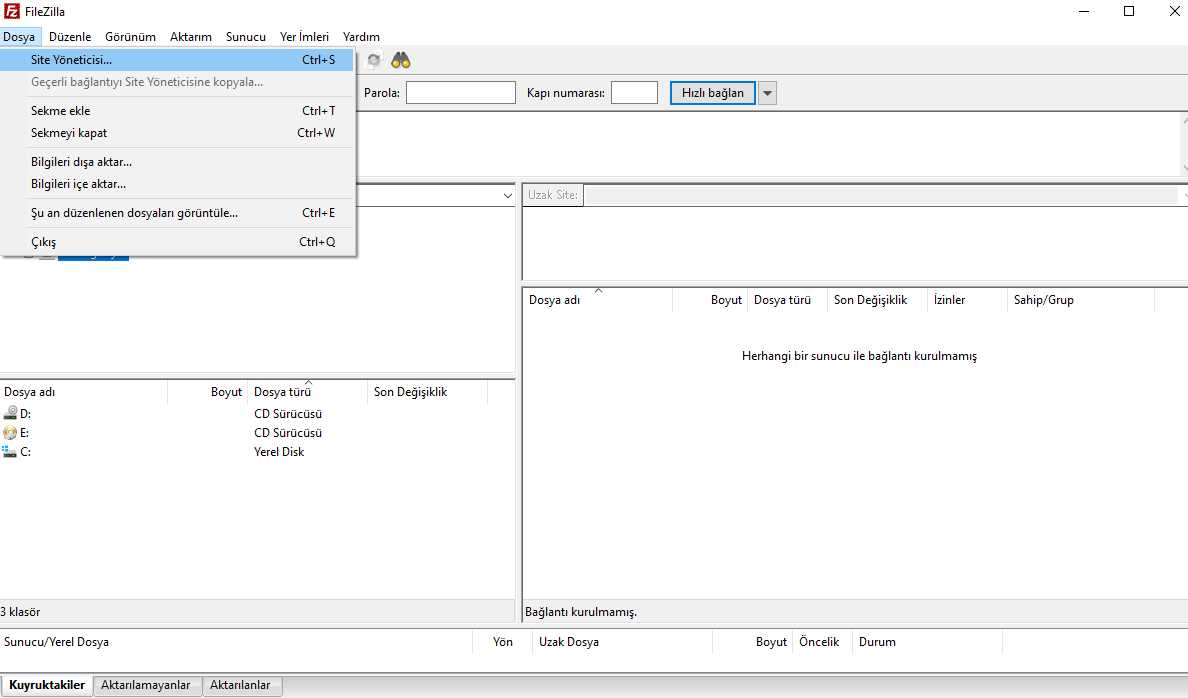Focus the Parola password field

click(461, 92)
